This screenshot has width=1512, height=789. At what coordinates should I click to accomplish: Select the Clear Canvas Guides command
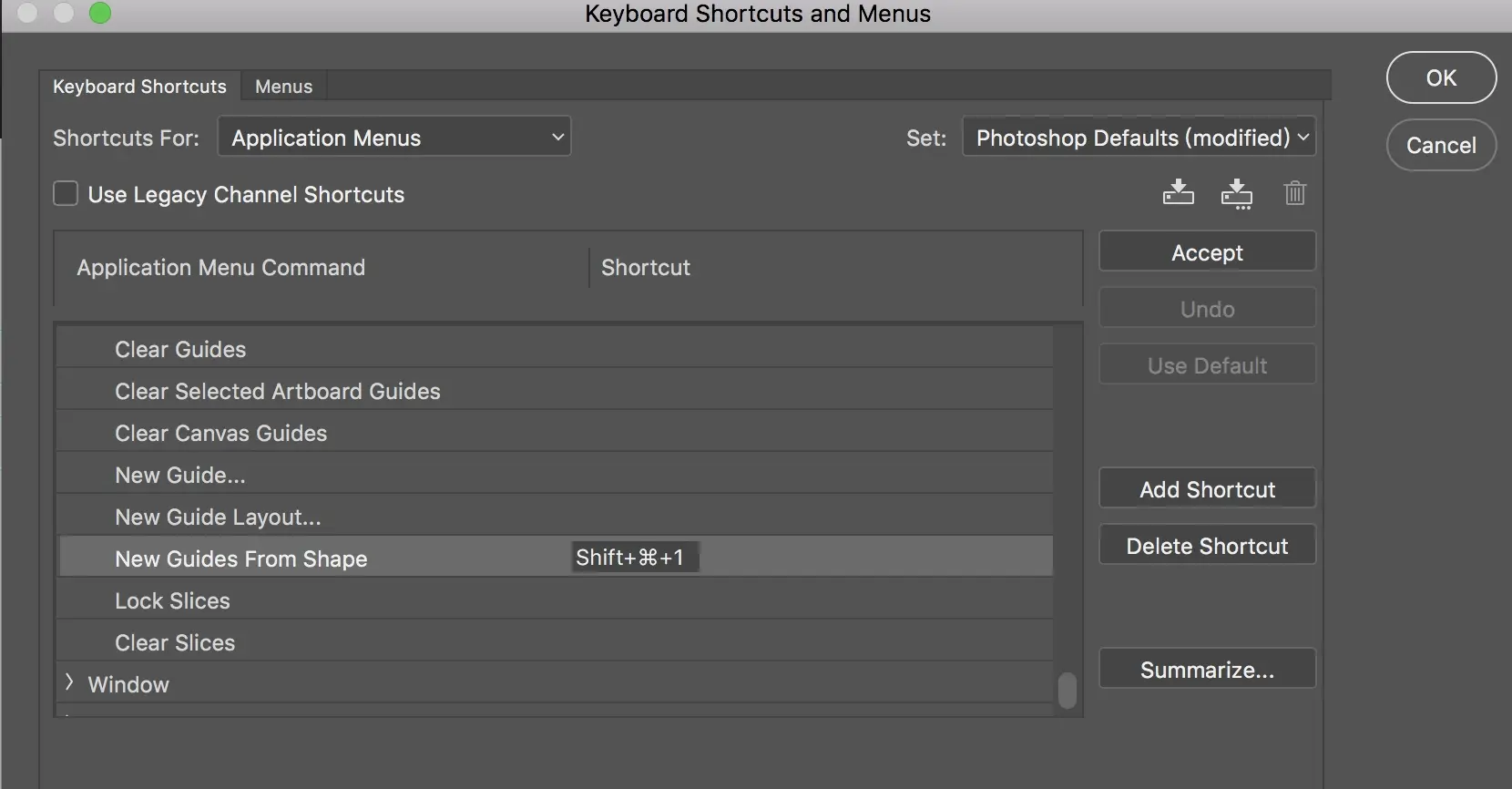(x=220, y=433)
